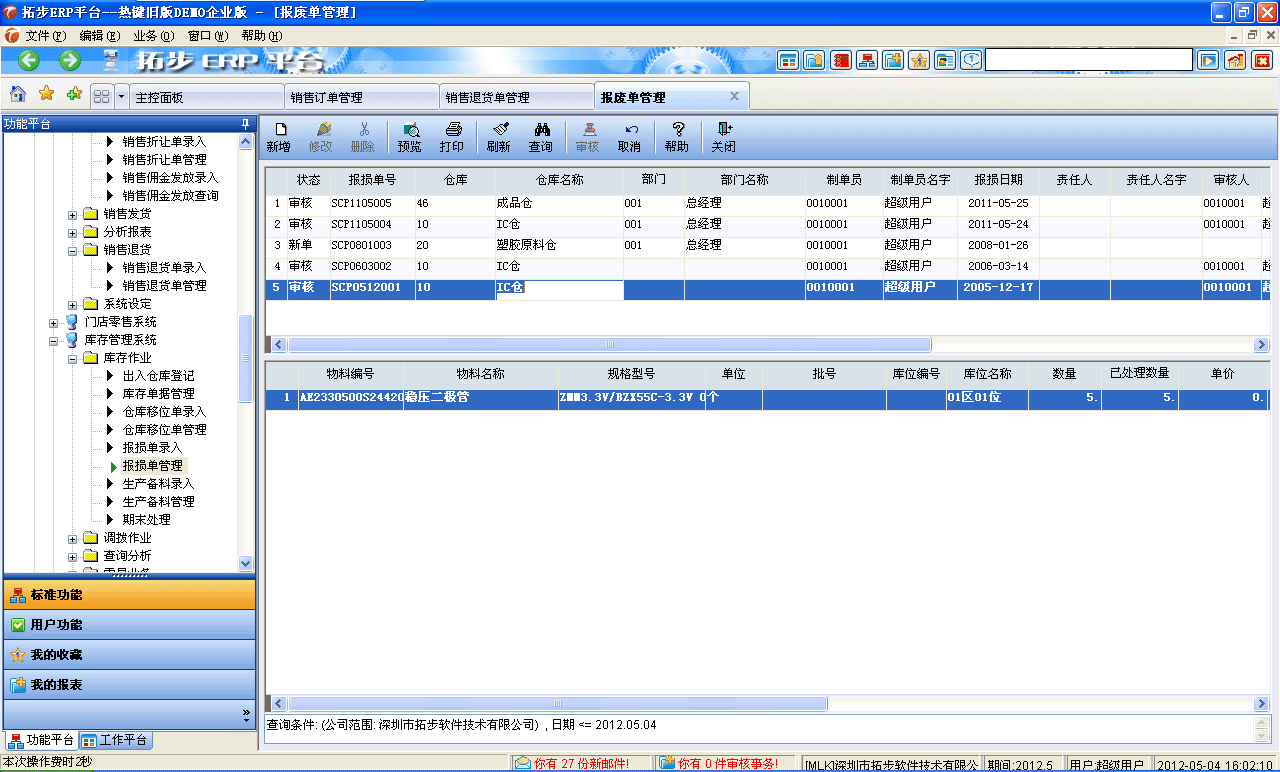Expand the 销售发货 tree node
Image resolution: width=1280 pixels, height=772 pixels.
[x=71, y=214]
